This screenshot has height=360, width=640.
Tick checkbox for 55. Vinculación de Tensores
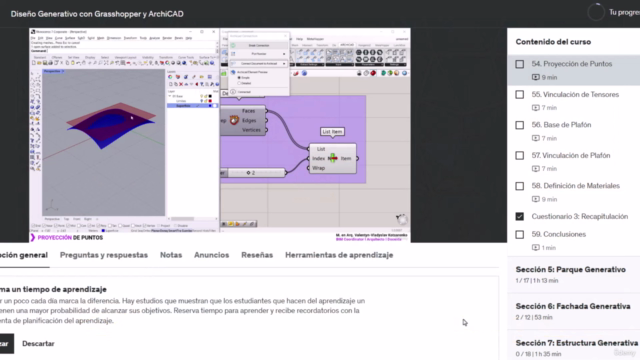click(x=520, y=95)
